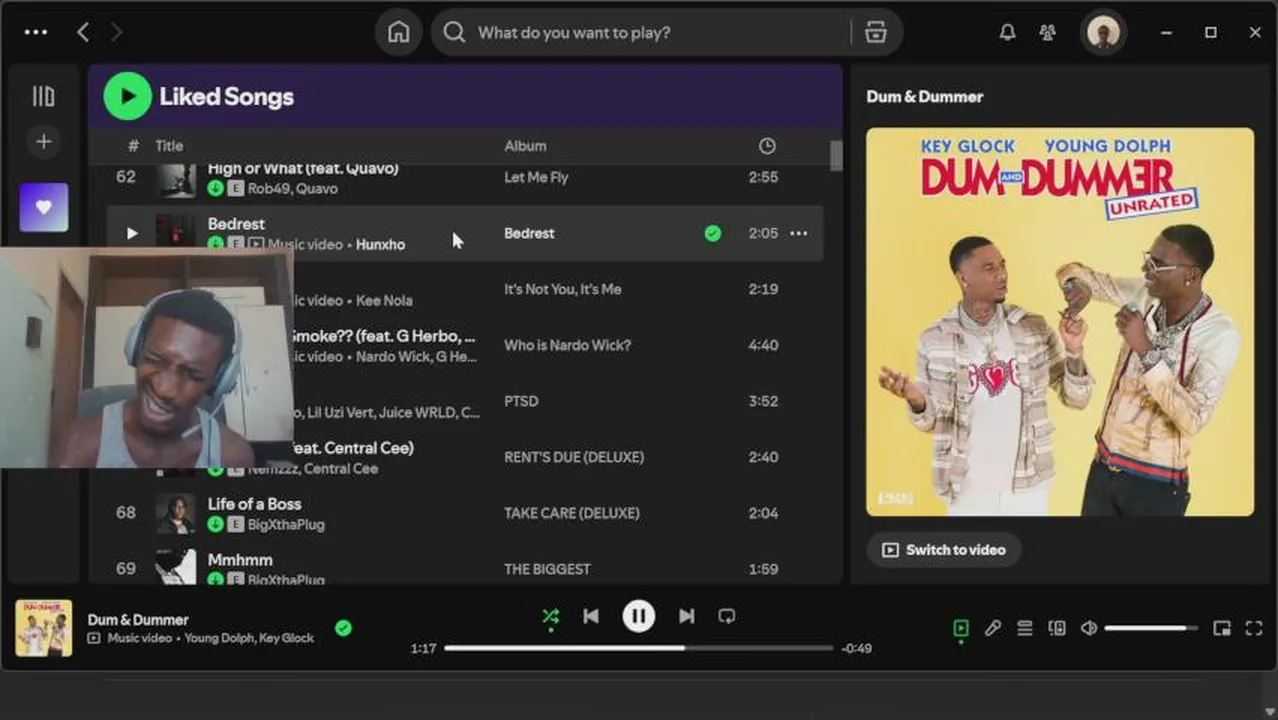1278x720 pixels.
Task: Skip to next track
Action: click(686, 616)
